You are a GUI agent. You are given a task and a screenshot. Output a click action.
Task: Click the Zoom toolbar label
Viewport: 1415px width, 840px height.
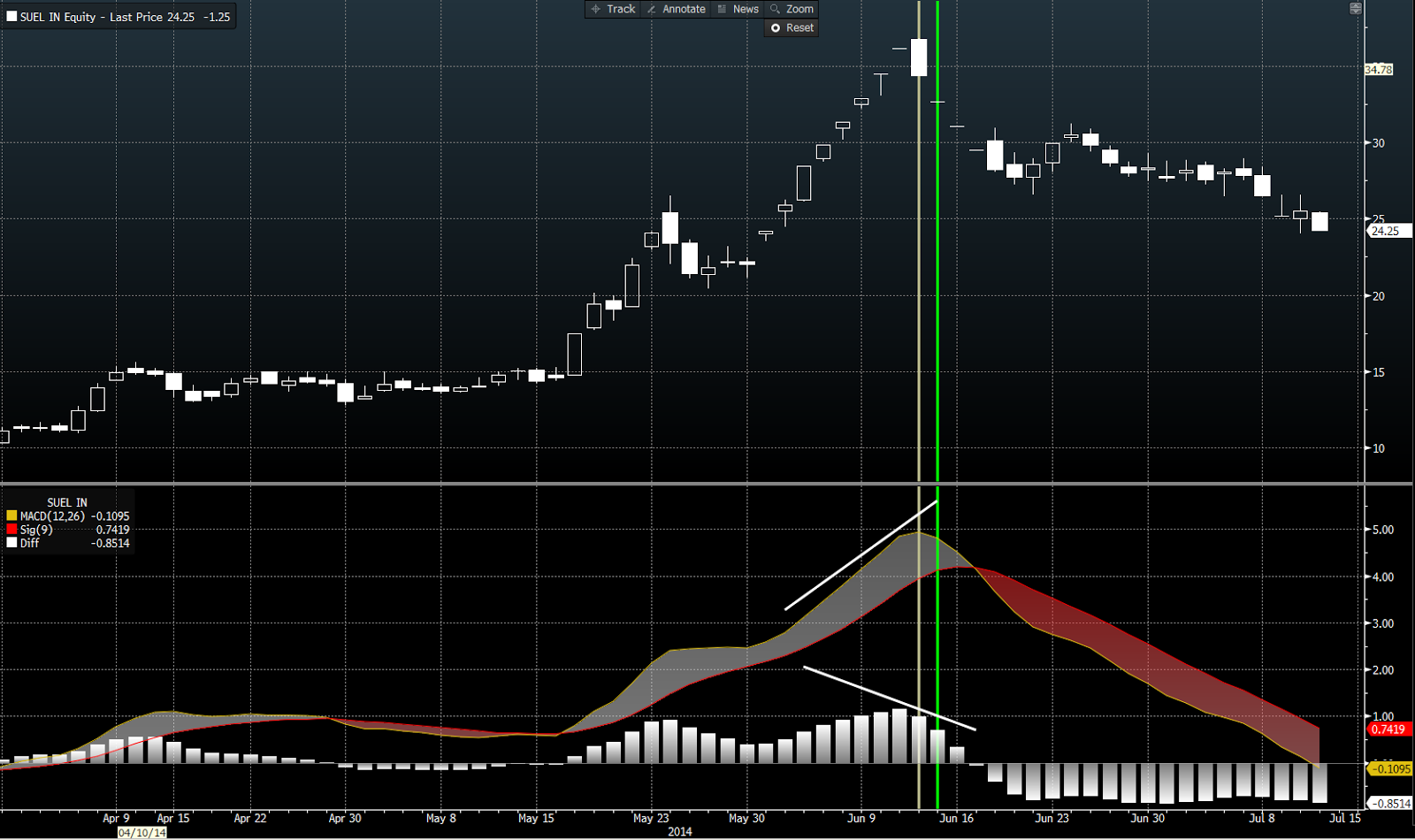pyautogui.click(x=799, y=9)
